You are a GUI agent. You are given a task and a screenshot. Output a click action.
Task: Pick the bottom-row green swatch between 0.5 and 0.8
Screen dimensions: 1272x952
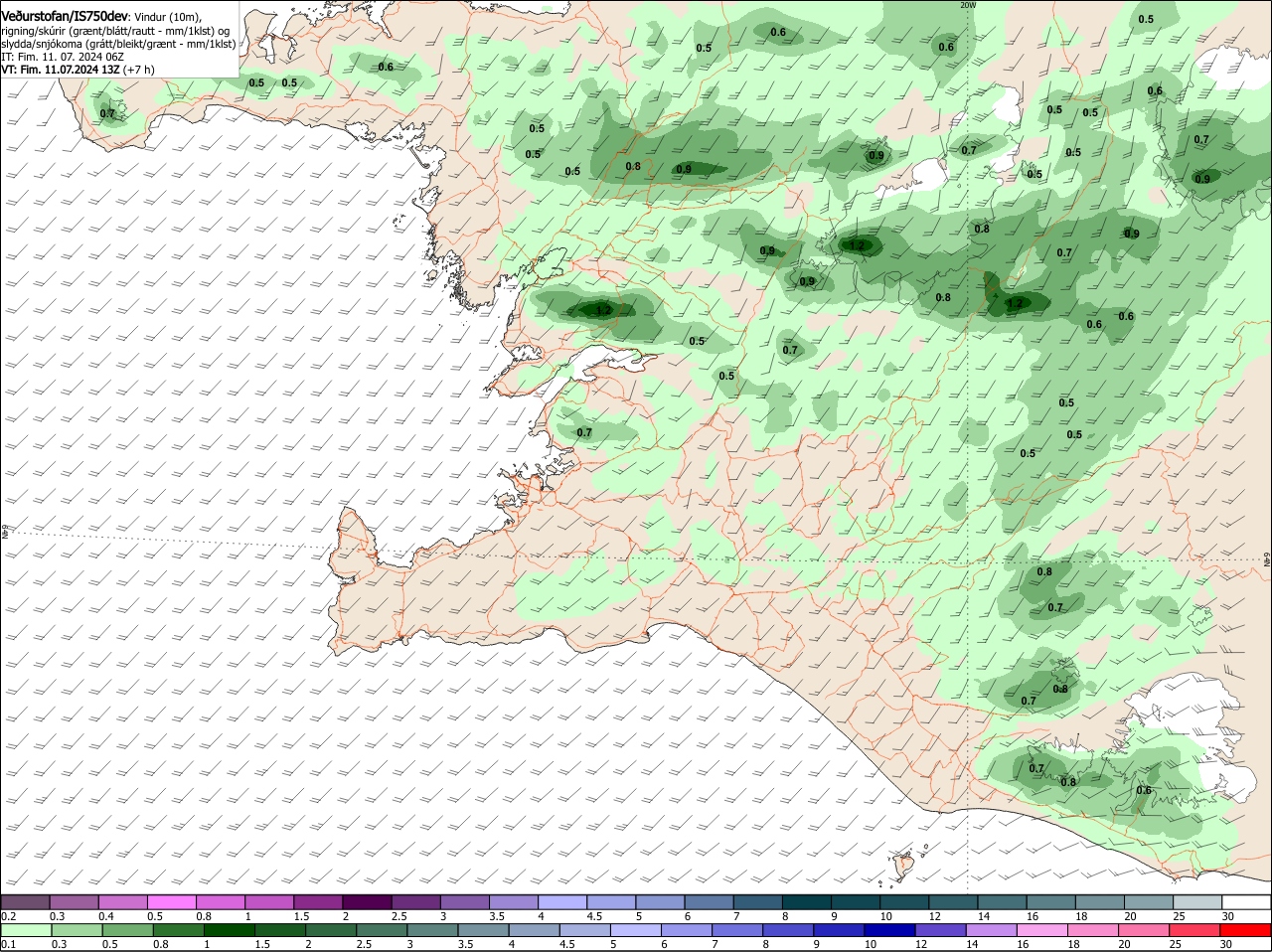(x=126, y=930)
